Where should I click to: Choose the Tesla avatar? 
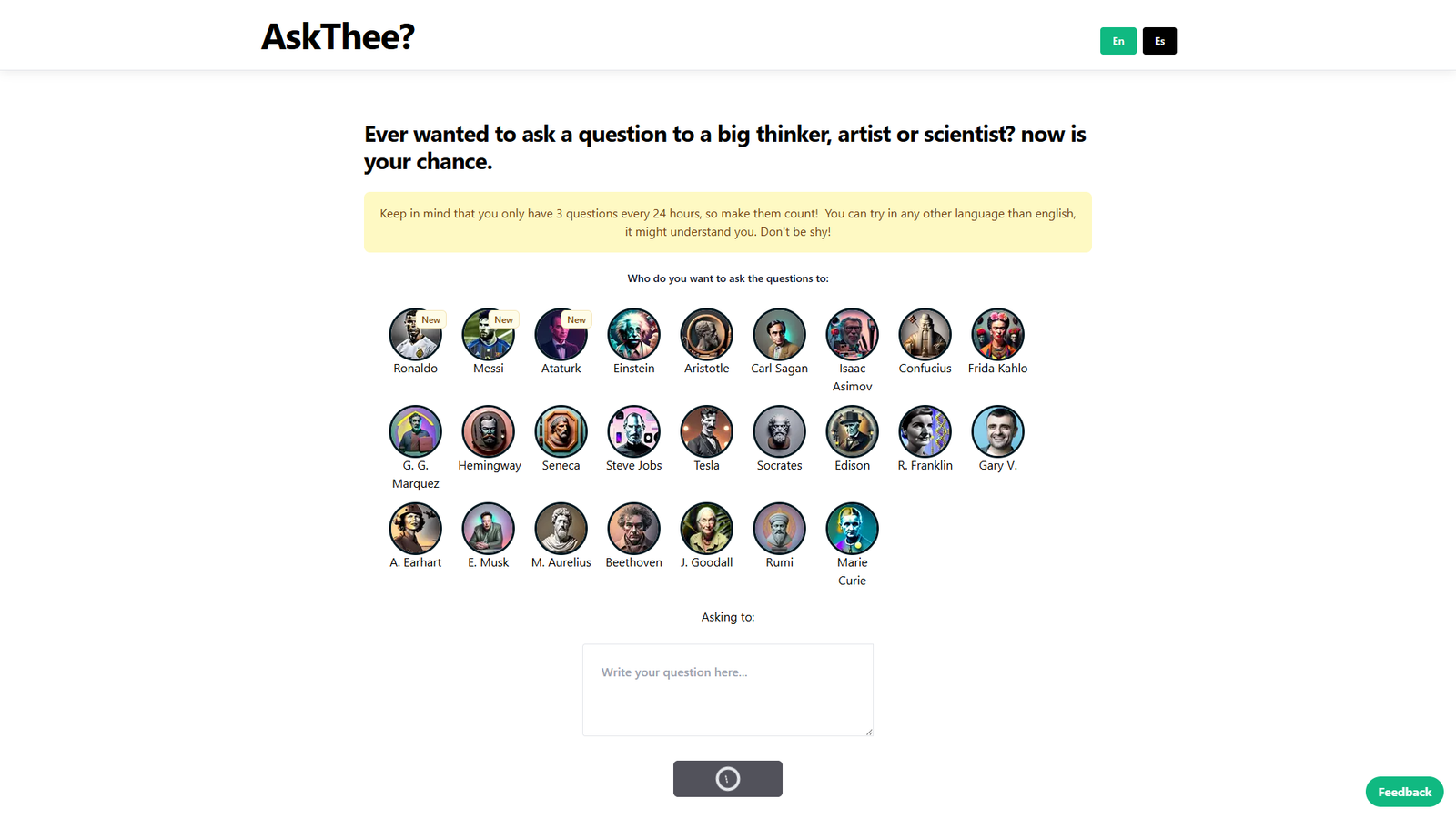click(x=706, y=431)
